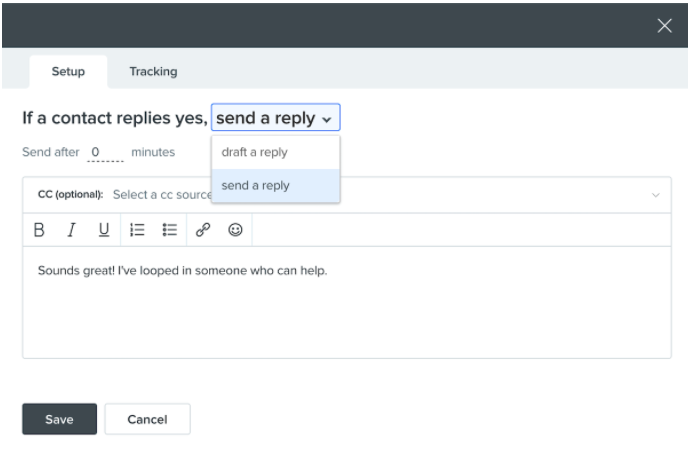Close the dialog with X icon
The height and width of the screenshot is (474, 694).
tap(664, 26)
